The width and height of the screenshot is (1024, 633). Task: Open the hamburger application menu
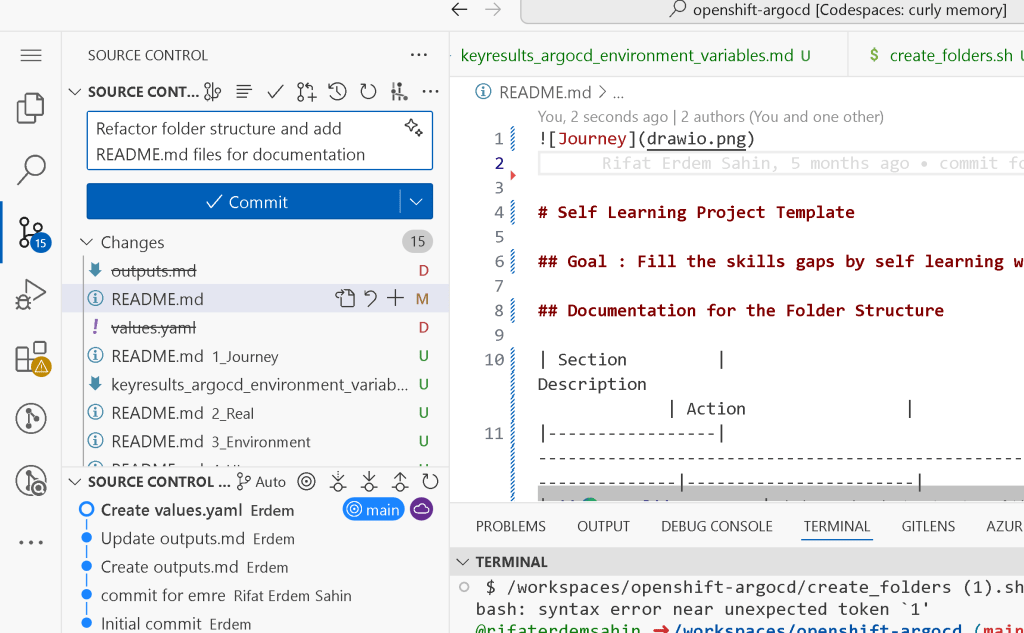pyautogui.click(x=31, y=56)
